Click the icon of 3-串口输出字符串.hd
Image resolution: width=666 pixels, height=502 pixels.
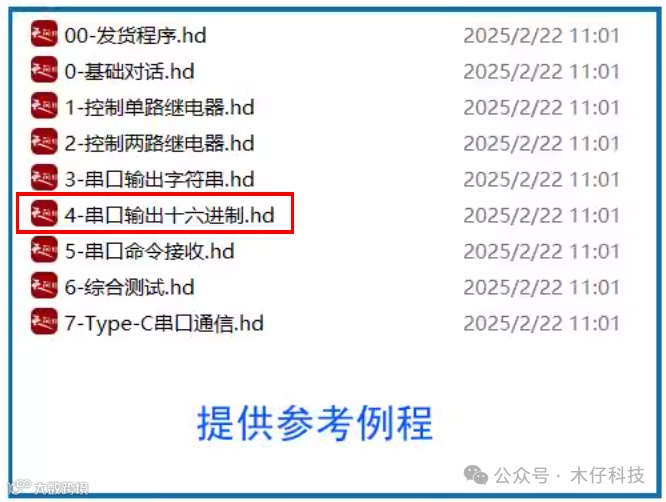pyautogui.click(x=44, y=177)
